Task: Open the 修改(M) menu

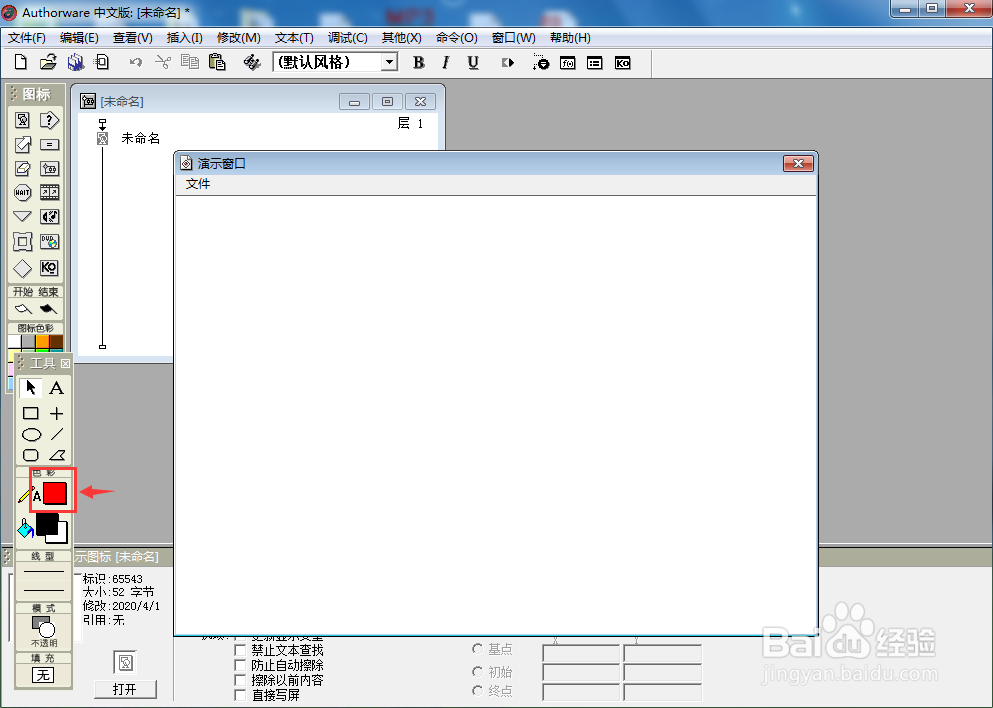Action: [239, 38]
